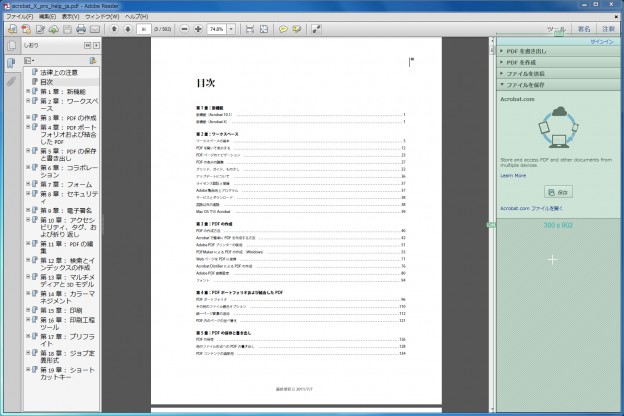Select 第 2 章 ワークスペース bookmark
This screenshot has width=624, height=416.
click(69, 105)
